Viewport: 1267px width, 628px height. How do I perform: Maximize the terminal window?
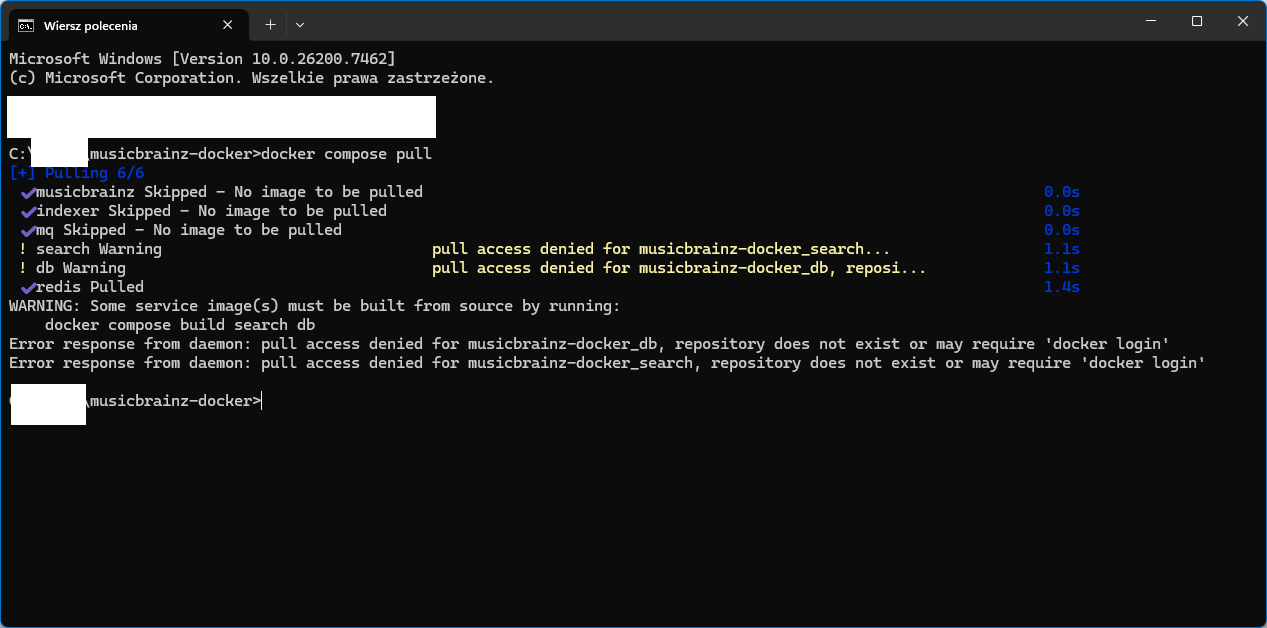pyautogui.click(x=1197, y=21)
